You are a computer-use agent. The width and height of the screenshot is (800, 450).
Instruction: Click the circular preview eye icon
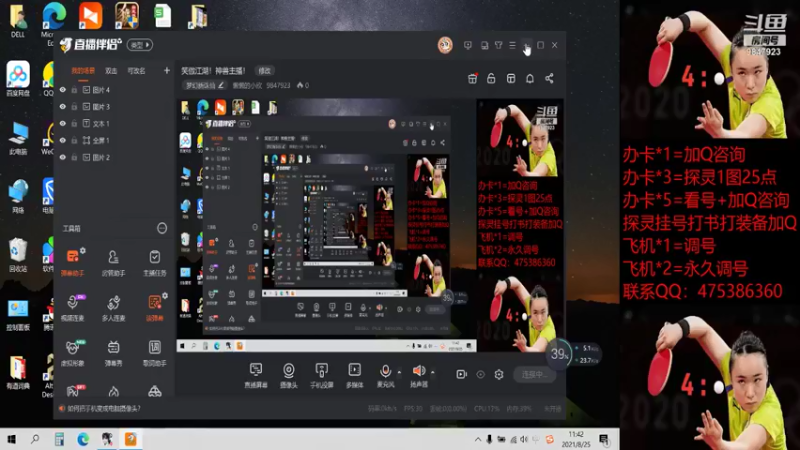click(480, 374)
